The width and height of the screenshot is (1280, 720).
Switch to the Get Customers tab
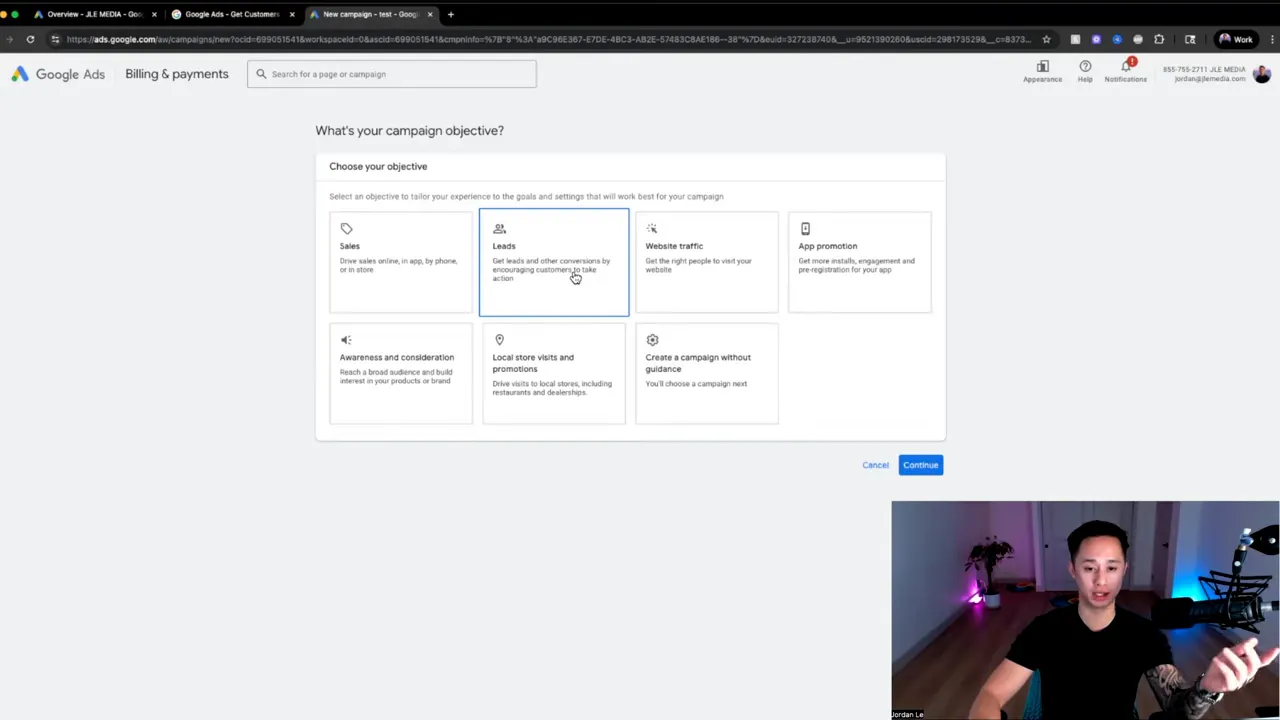tap(232, 14)
